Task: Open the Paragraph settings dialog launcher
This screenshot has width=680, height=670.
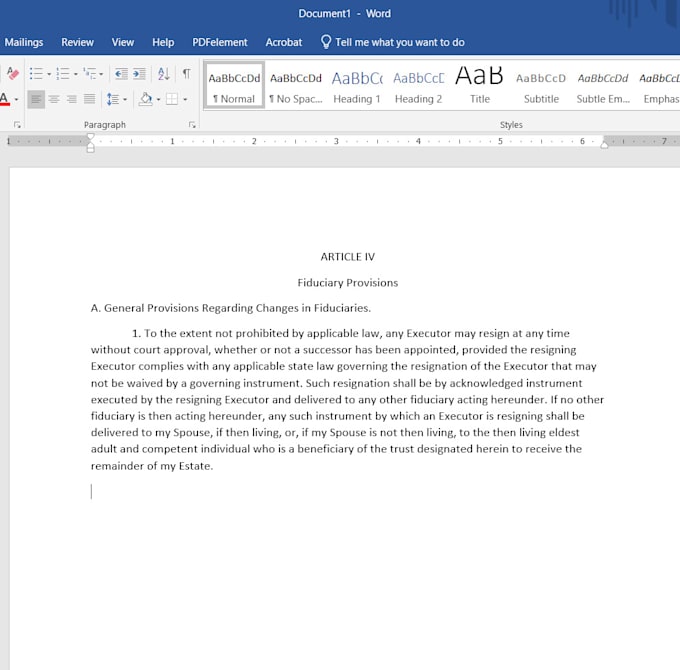Action: tap(192, 125)
